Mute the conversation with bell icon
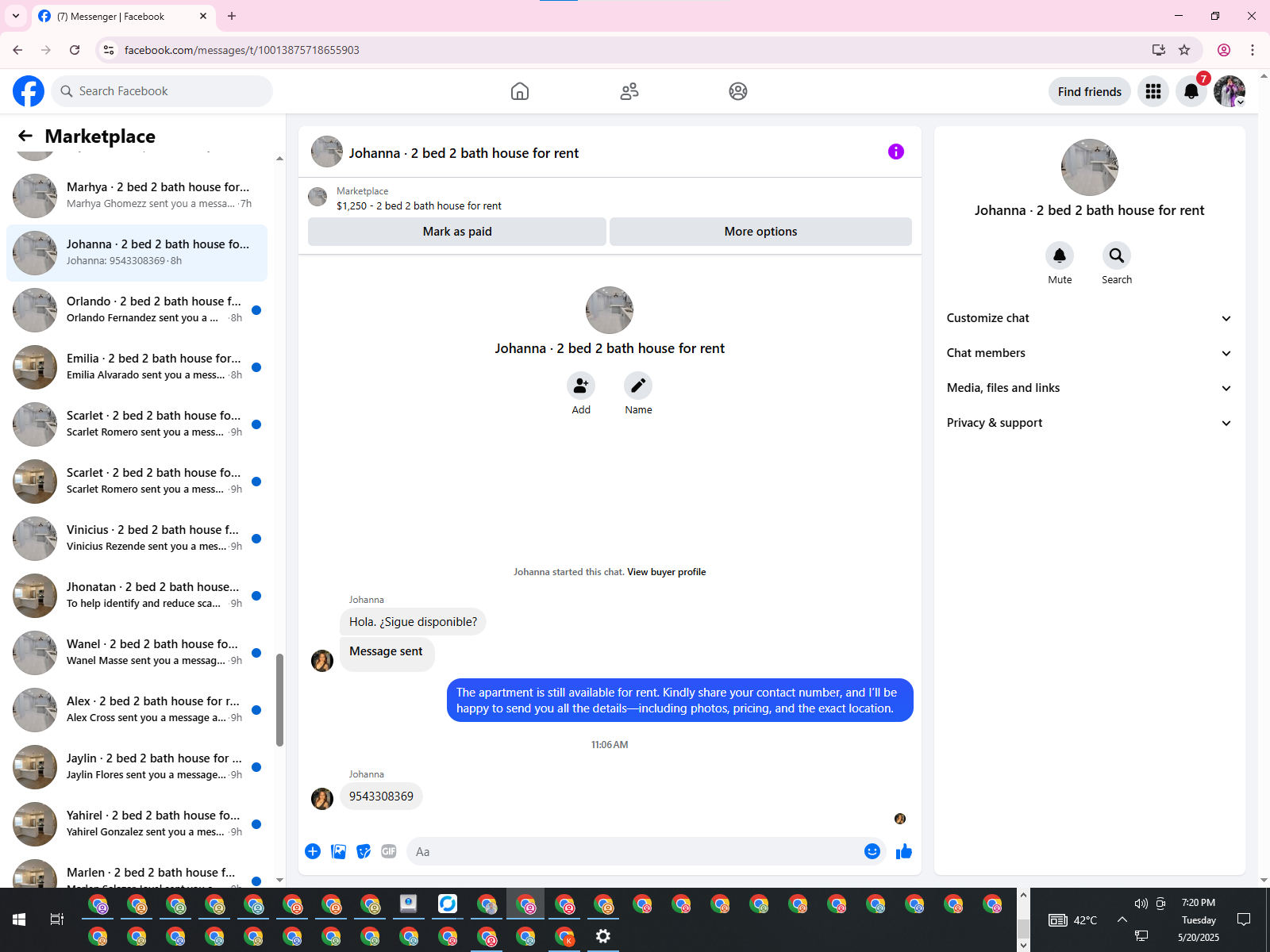Viewport: 1270px width, 952px height. tap(1060, 255)
